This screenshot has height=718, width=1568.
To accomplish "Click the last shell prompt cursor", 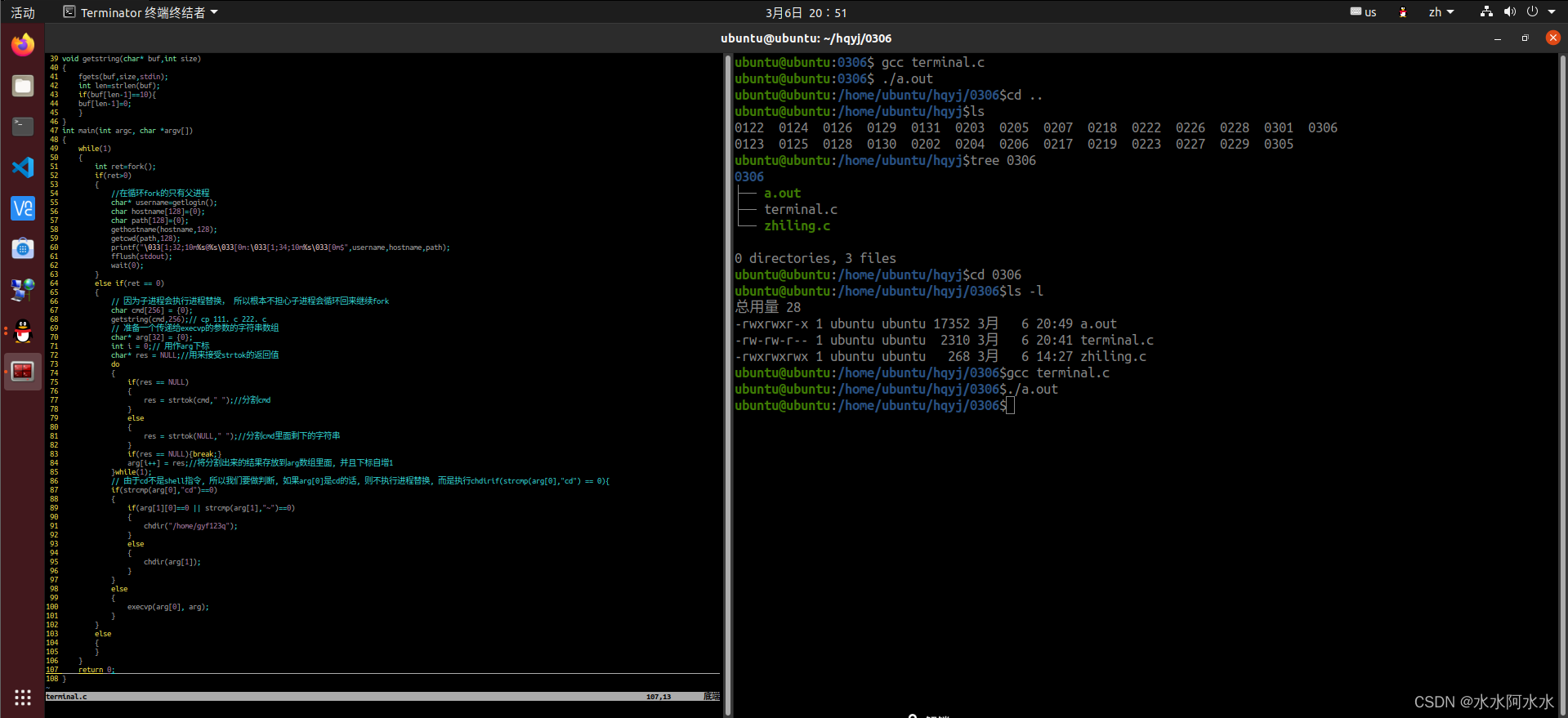I will point(1011,406).
